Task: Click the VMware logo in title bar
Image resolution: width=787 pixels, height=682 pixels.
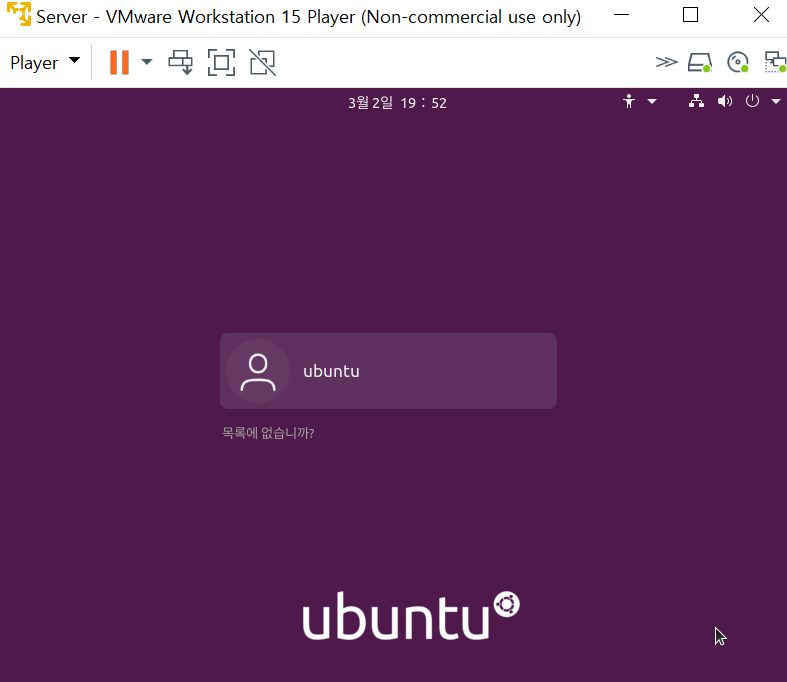Action: pyautogui.click(x=19, y=14)
